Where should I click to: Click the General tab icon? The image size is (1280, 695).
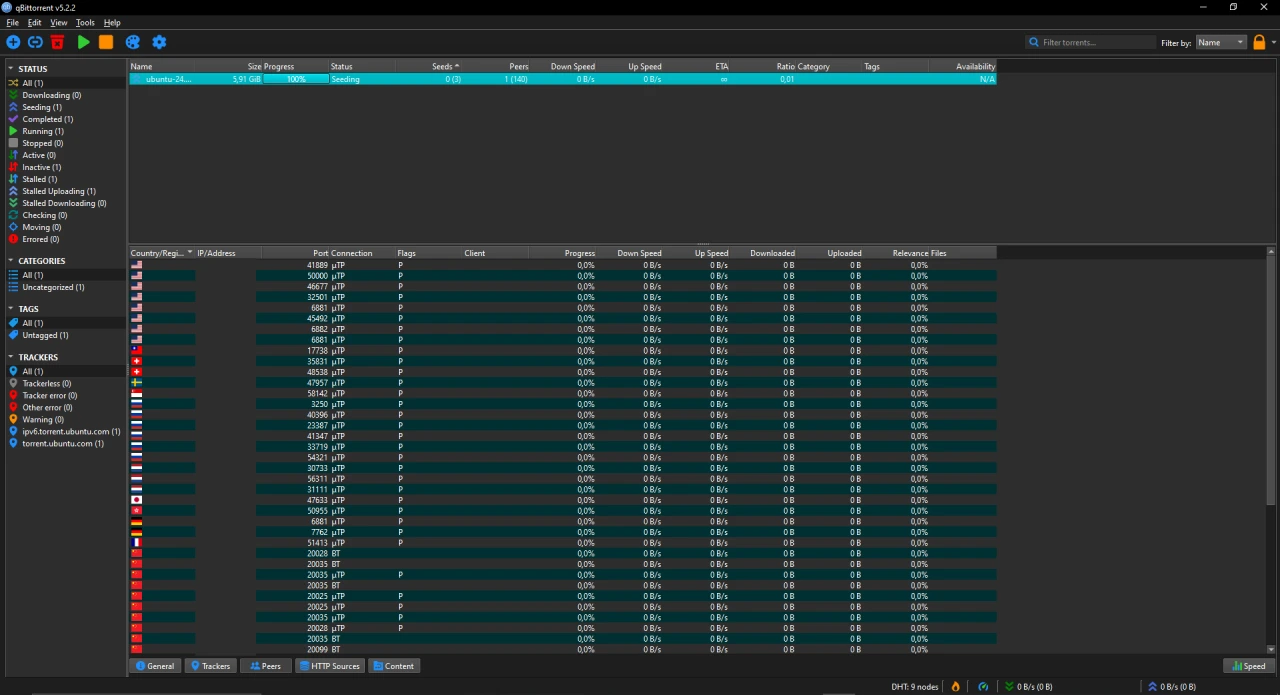coord(140,666)
